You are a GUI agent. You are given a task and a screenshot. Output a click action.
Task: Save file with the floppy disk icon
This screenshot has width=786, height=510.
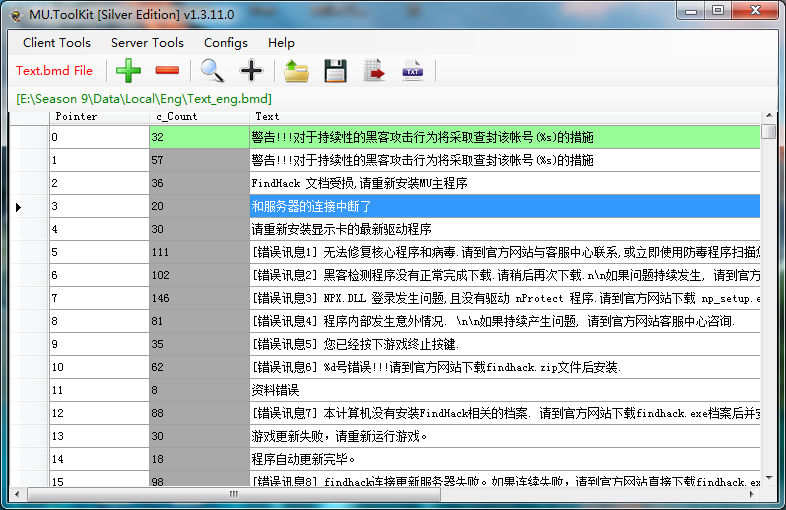pos(335,71)
